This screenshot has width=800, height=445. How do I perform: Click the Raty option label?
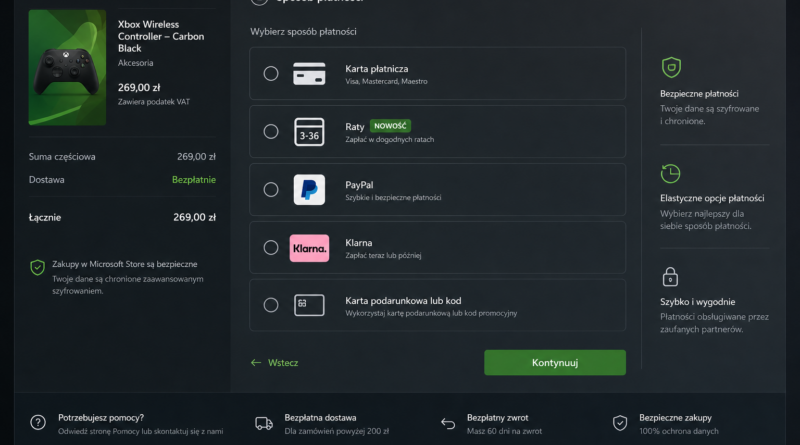point(355,127)
